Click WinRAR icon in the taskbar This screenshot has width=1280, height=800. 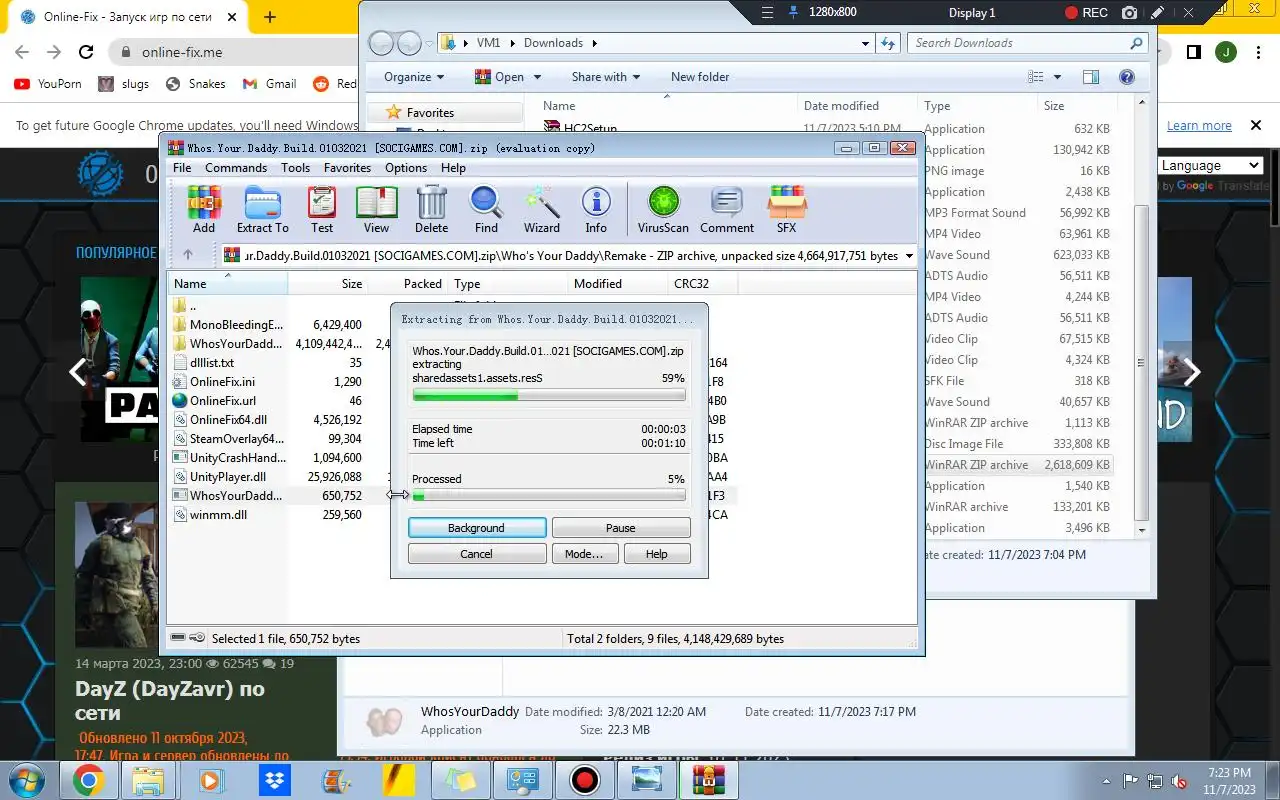709,780
